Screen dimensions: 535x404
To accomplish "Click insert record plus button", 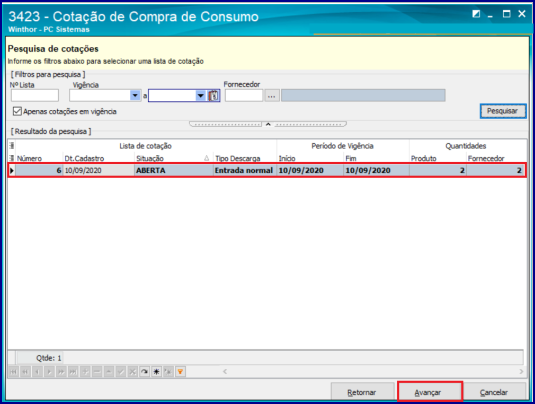I will [x=85, y=372].
